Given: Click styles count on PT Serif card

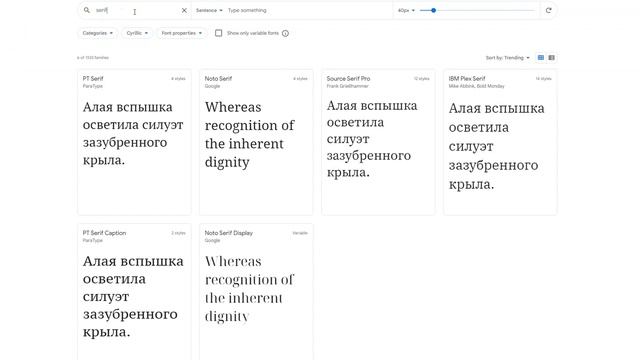Looking at the screenshot, I should pos(178,79).
